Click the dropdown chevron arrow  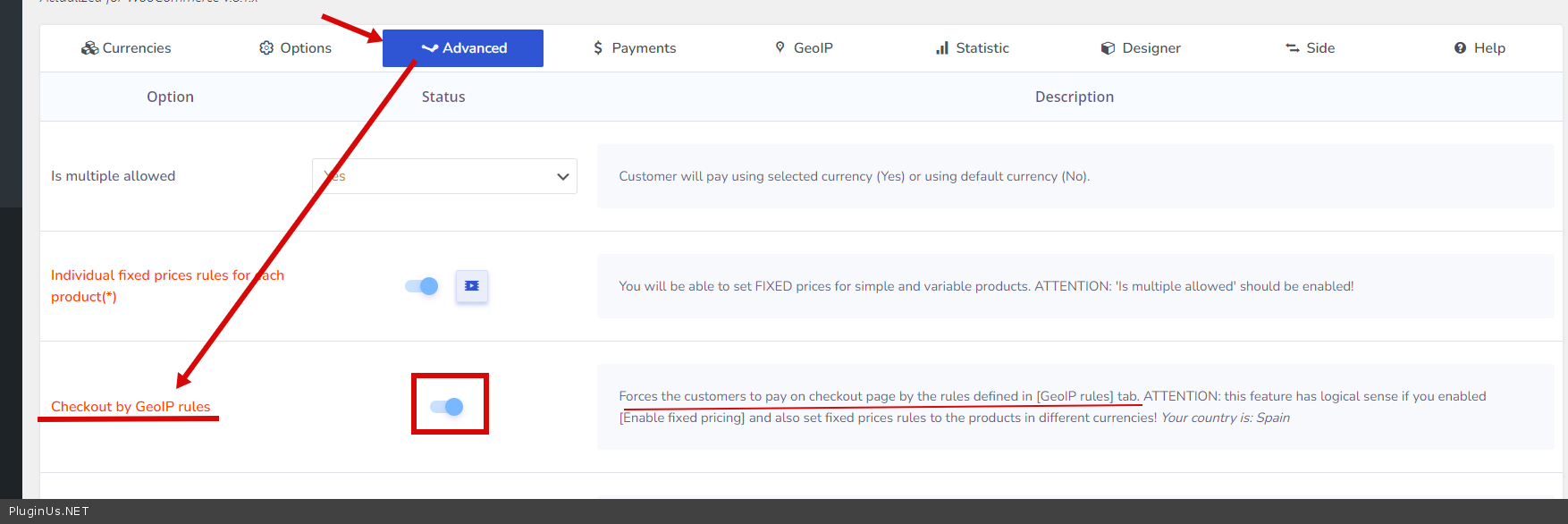[563, 176]
